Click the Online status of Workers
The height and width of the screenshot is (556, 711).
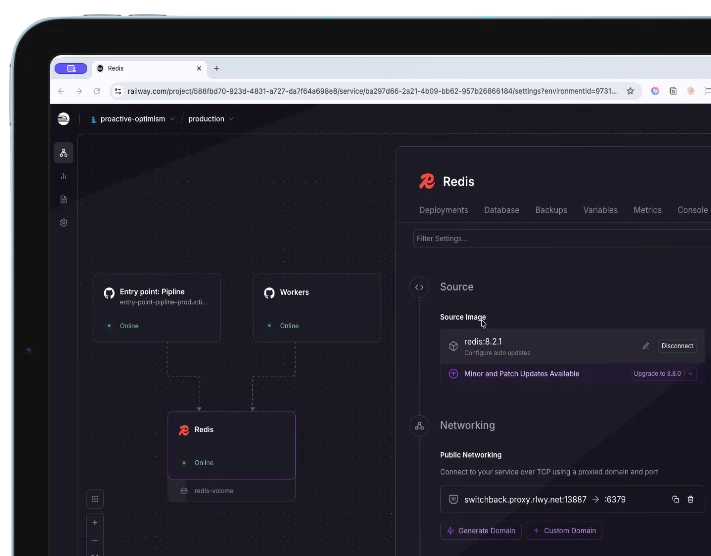[x=289, y=326]
